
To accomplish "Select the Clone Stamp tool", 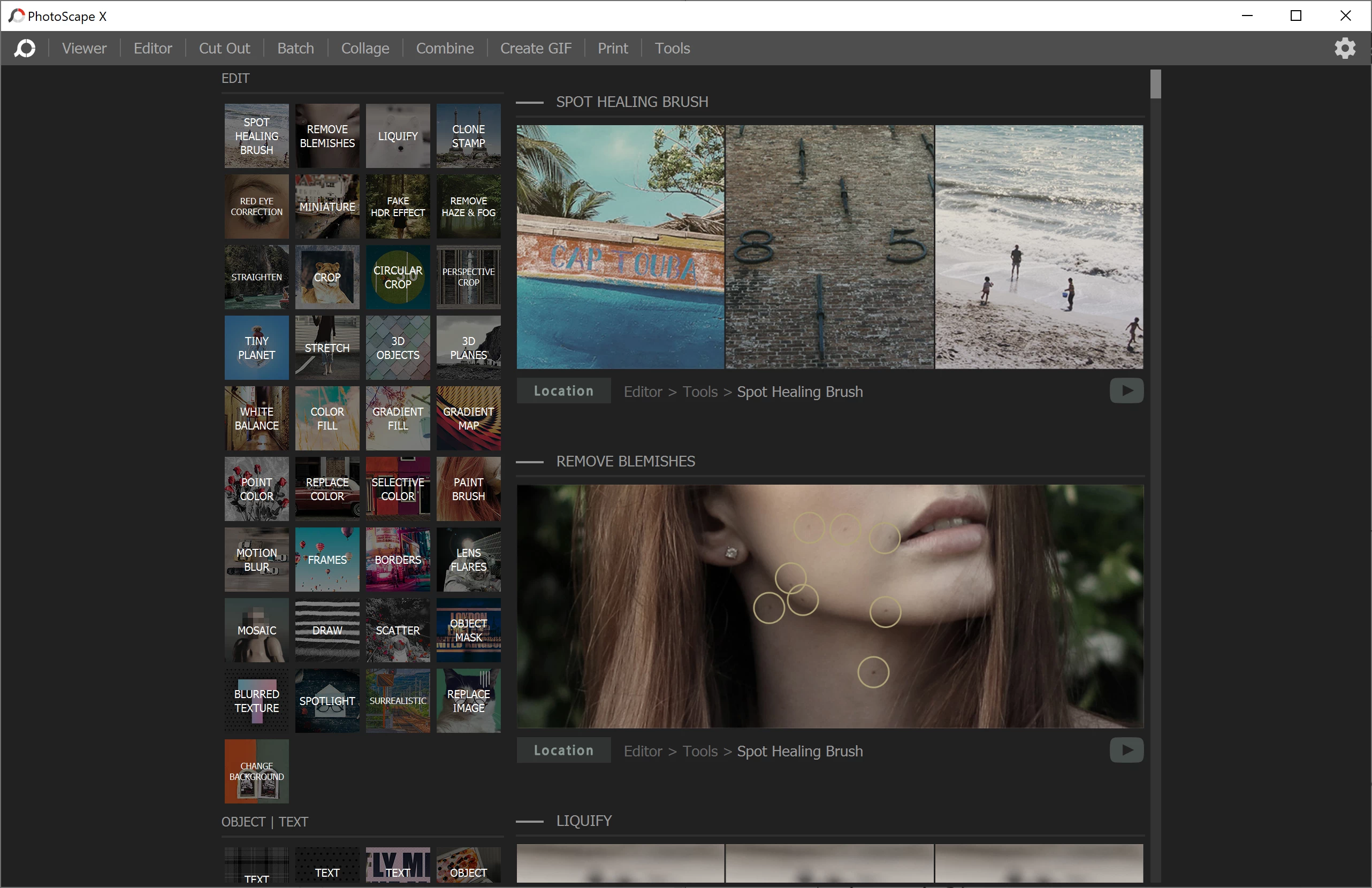I will click(468, 136).
